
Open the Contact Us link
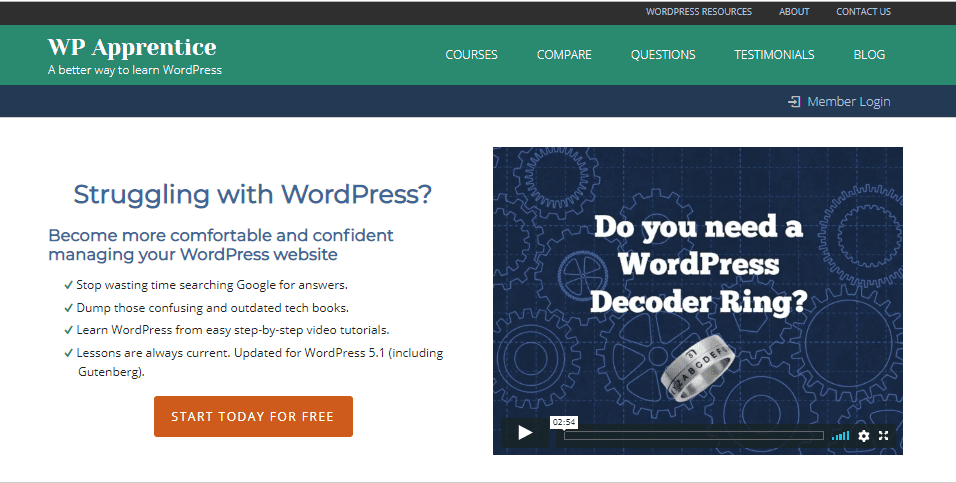tap(863, 12)
